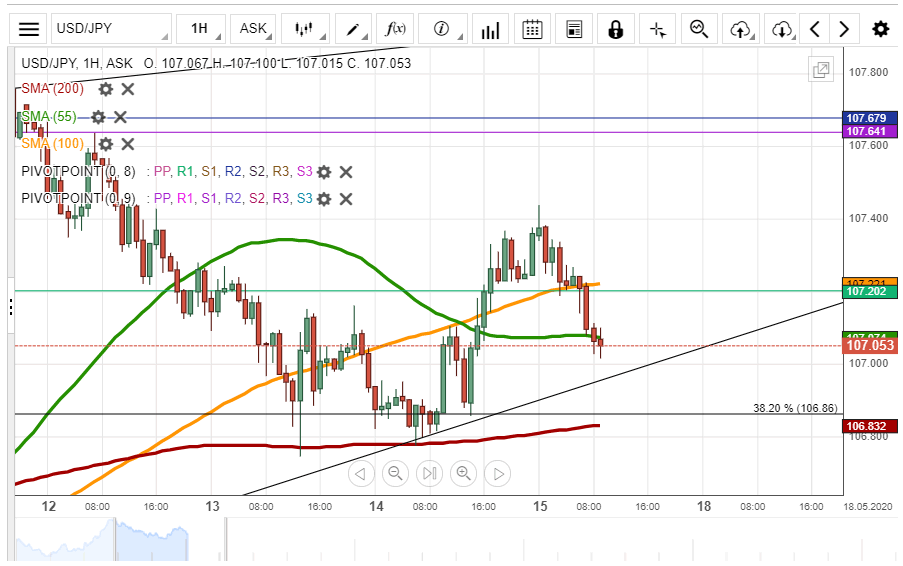Click the left side panel handle
Viewport: 903px width, 566px height.
(x=11, y=306)
